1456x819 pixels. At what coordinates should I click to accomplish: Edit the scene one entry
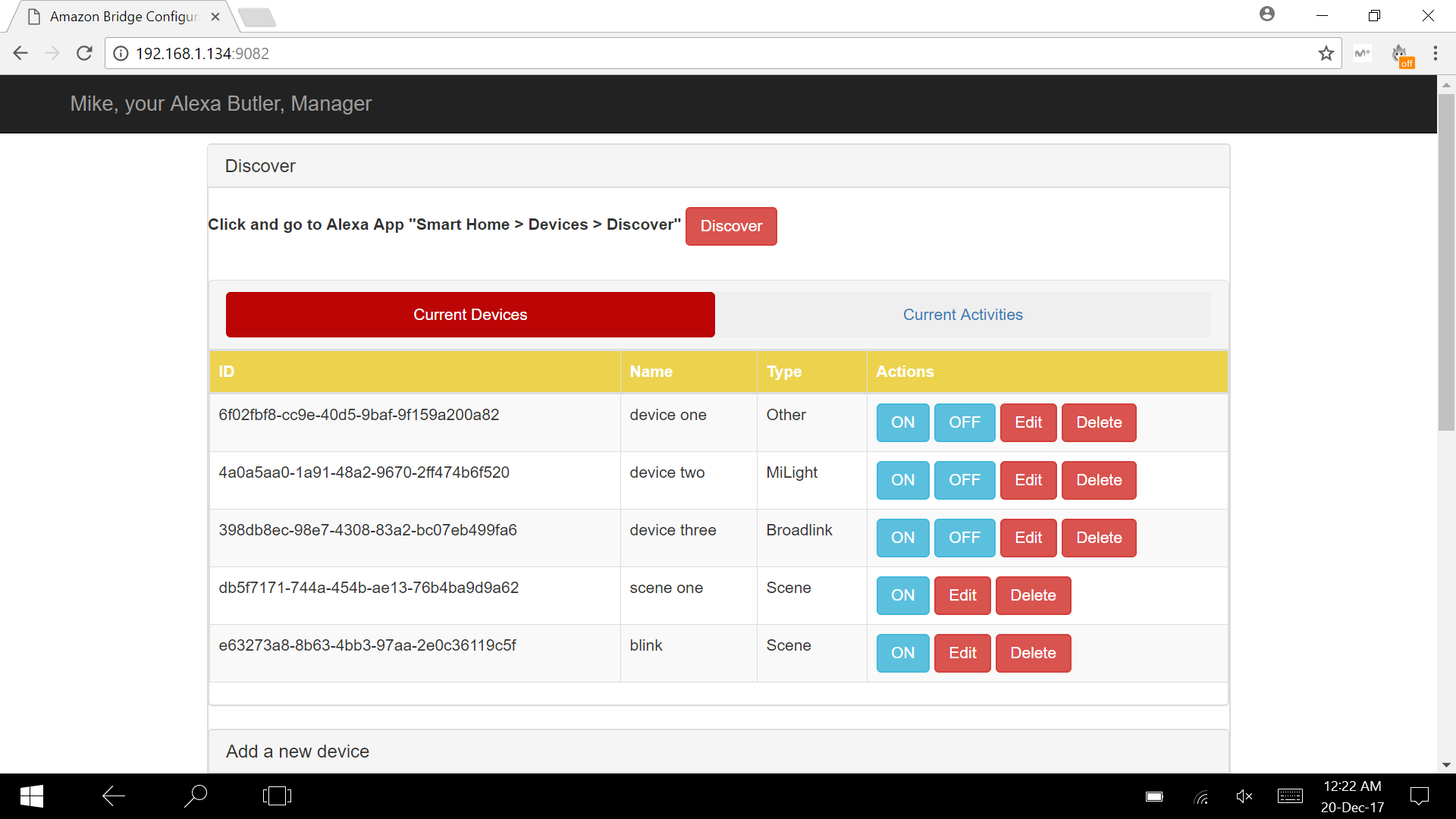[962, 595]
